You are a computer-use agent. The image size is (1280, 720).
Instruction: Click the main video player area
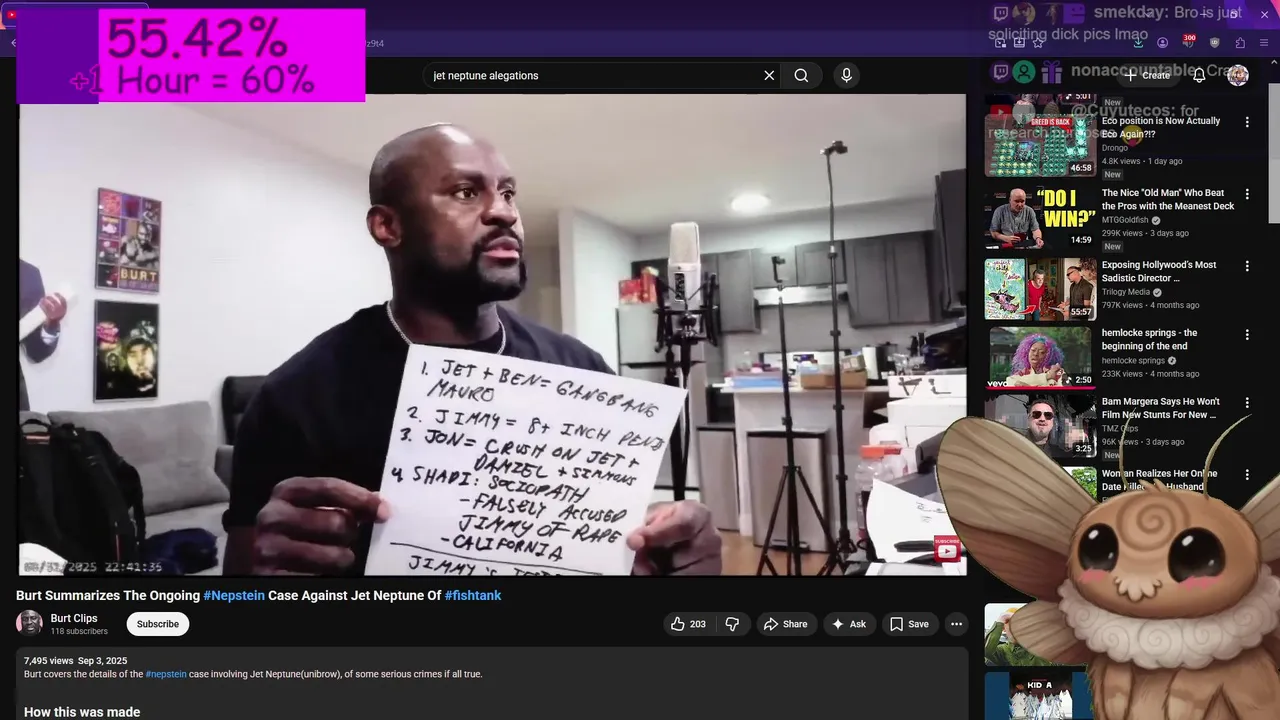tap(493, 335)
